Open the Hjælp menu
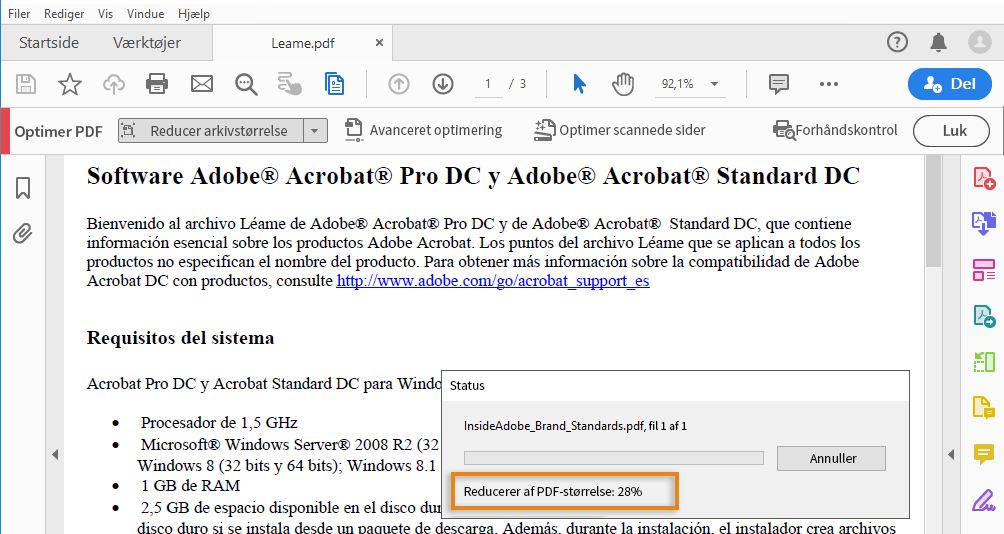Image resolution: width=1004 pixels, height=534 pixels. click(194, 13)
